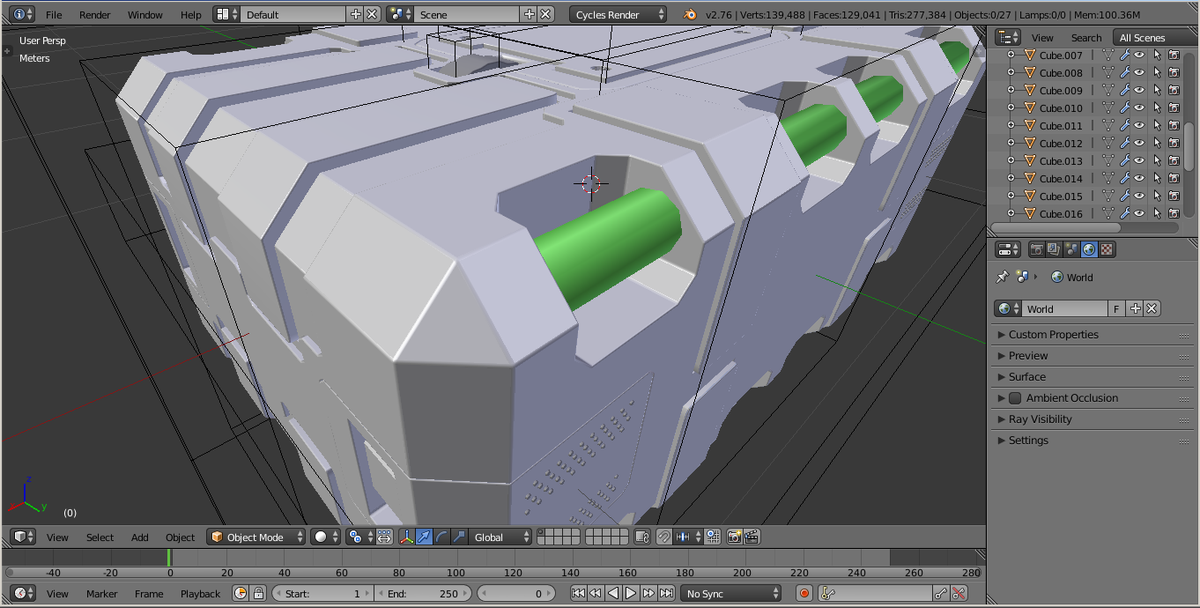Click the mesh data icon for Cube.014
Viewport: 1200px width, 608px height.
click(x=1108, y=178)
